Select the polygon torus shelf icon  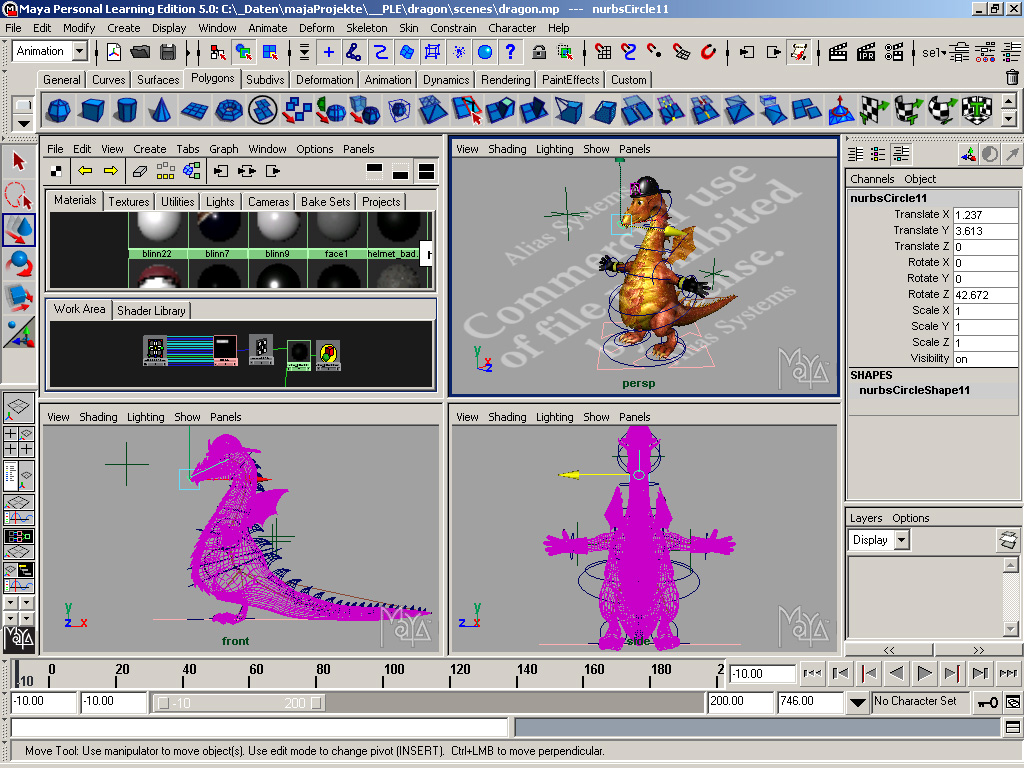pyautogui.click(x=229, y=109)
